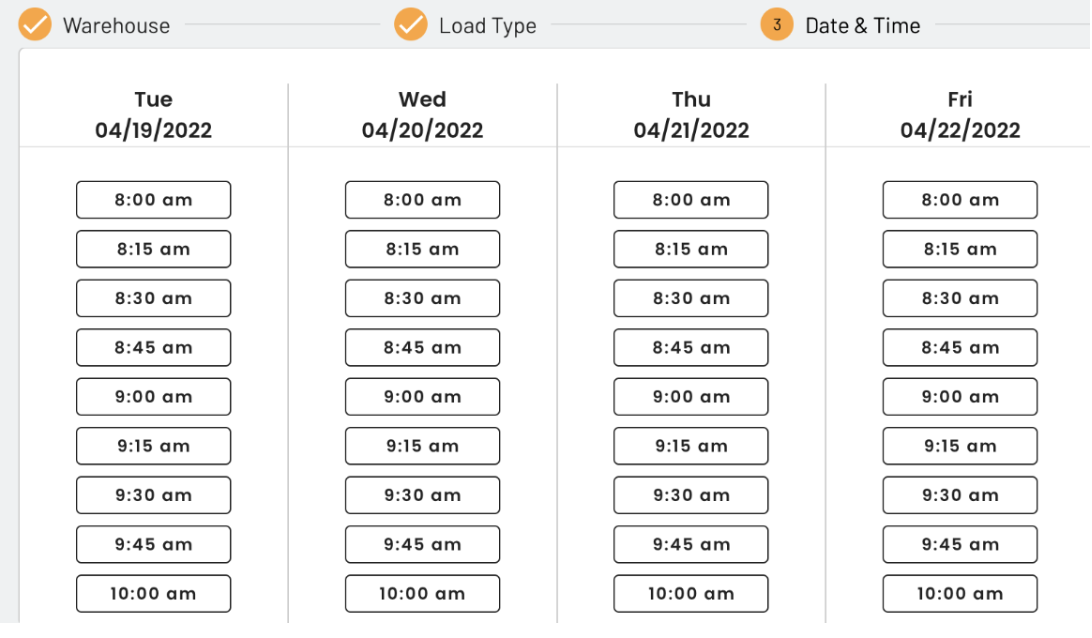Select Wednesday 8:45 am slot
This screenshot has height=638, width=1092.
click(x=422, y=348)
